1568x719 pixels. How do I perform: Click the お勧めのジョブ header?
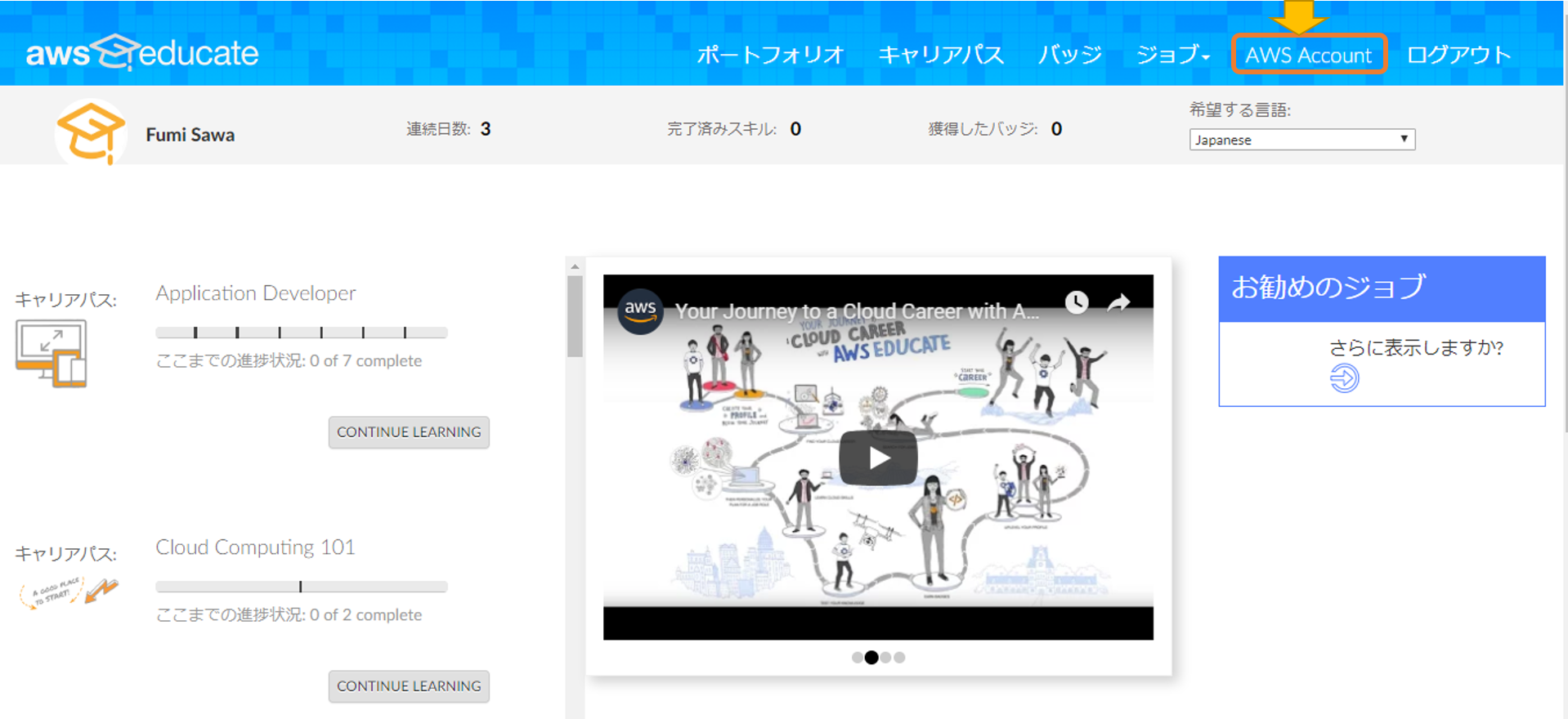click(x=1382, y=288)
